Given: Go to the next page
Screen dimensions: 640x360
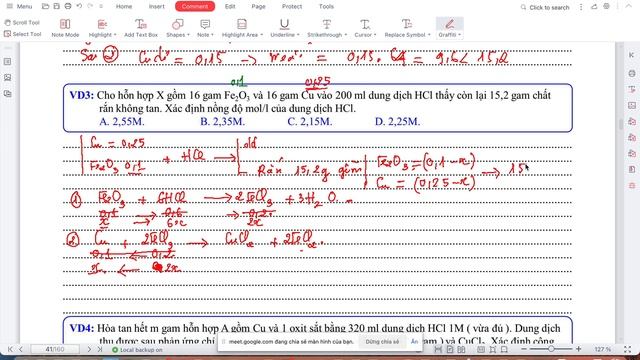Looking at the screenshot, I should click(89, 349).
